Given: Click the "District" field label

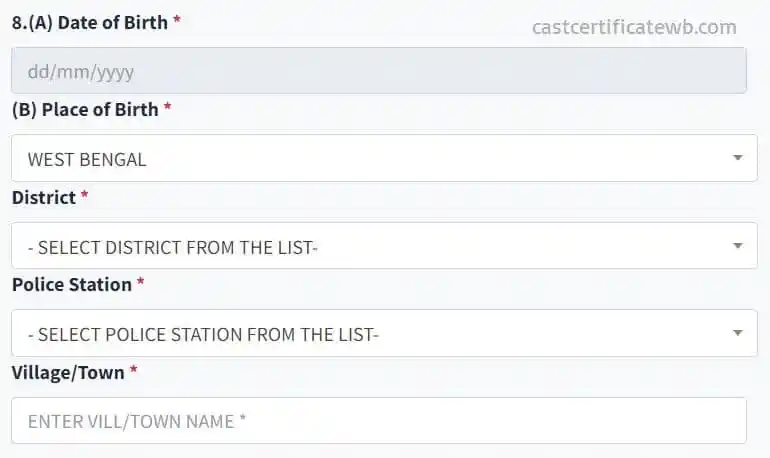Looking at the screenshot, I should point(43,197).
